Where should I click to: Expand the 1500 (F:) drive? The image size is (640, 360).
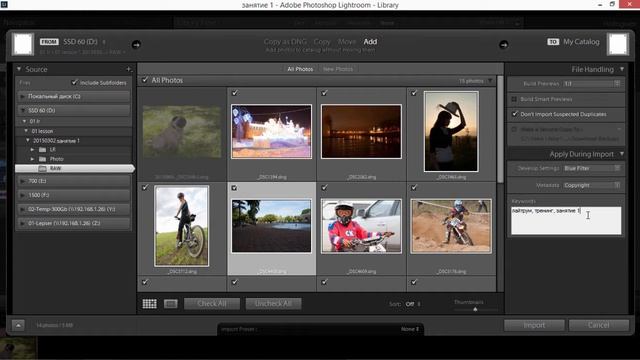pyautogui.click(x=22, y=195)
